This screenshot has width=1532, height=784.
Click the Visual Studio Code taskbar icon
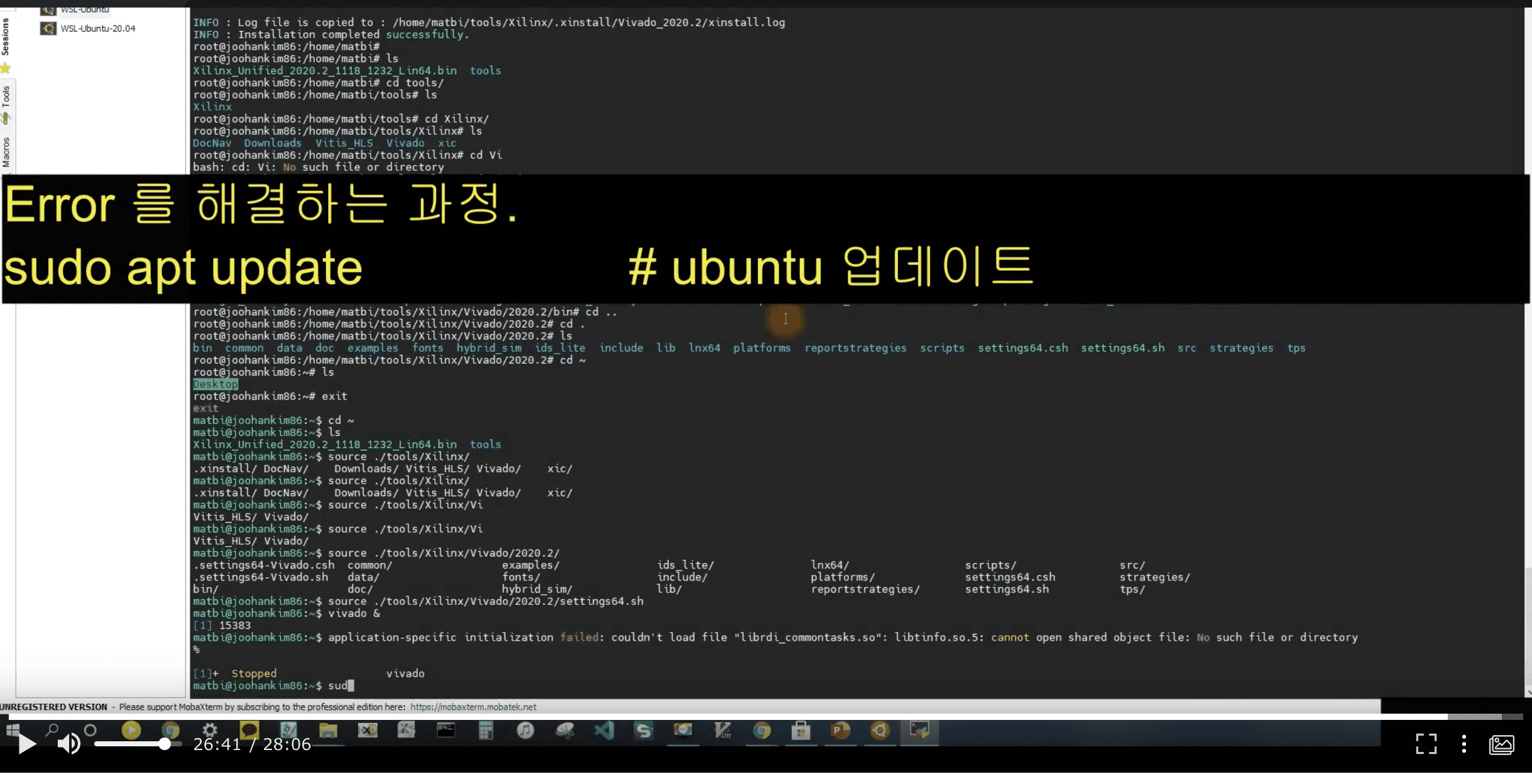click(x=604, y=730)
